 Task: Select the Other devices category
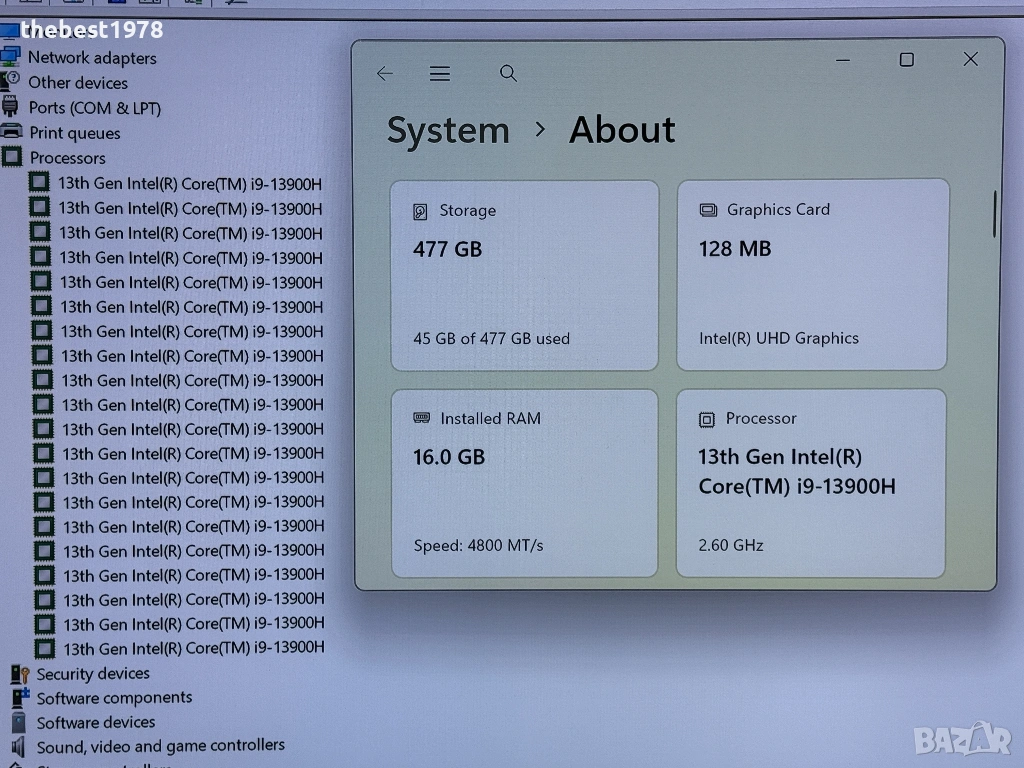click(77, 83)
